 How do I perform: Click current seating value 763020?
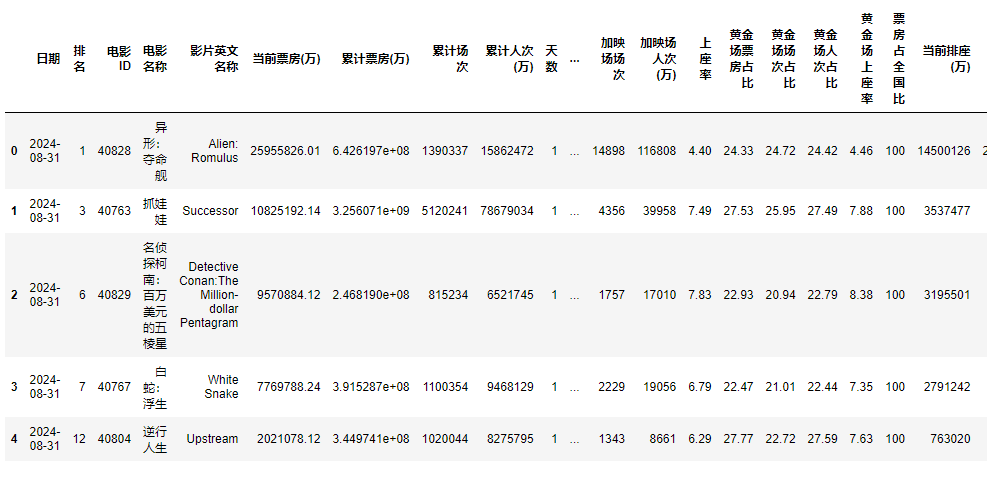pos(950,439)
